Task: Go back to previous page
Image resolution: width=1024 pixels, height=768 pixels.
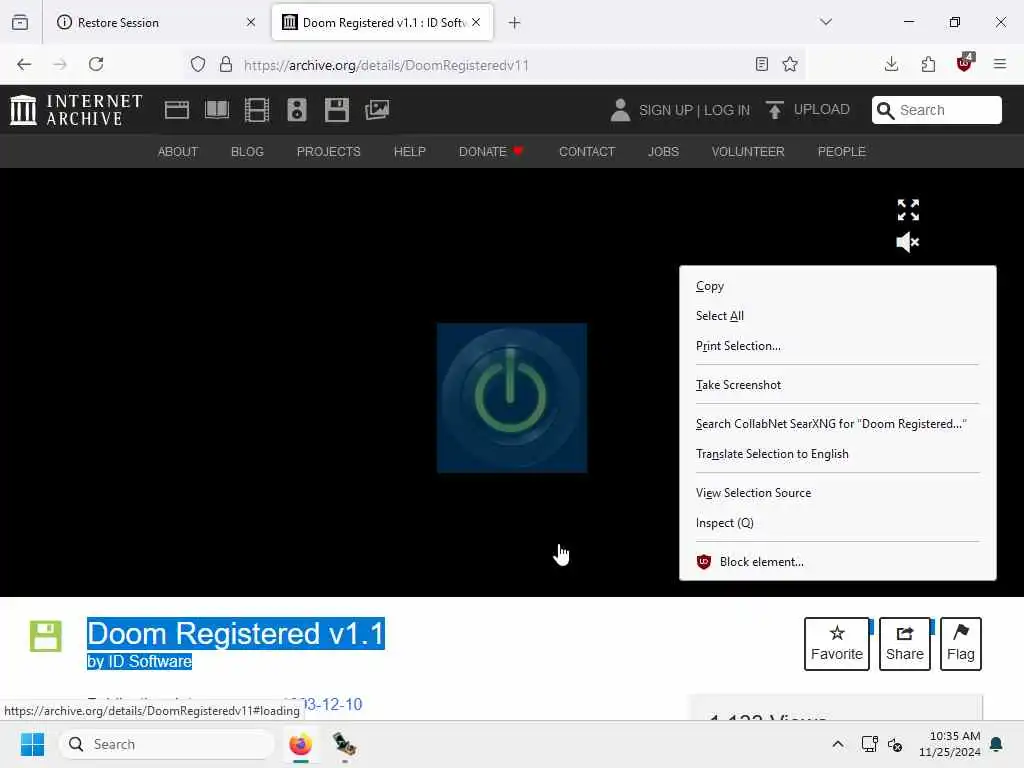Action: click(24, 64)
